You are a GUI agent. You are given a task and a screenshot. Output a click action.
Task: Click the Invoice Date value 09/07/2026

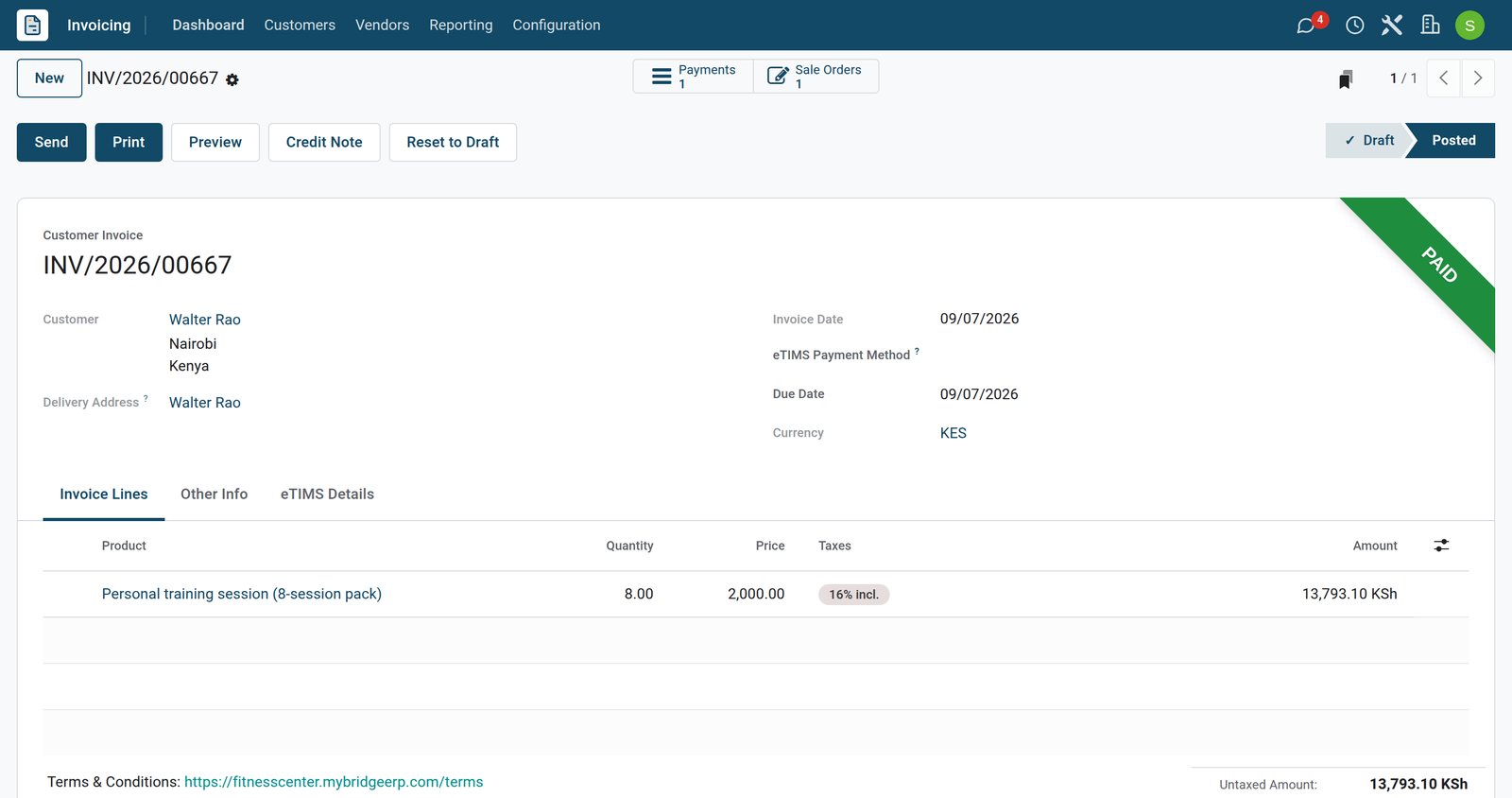coord(979,319)
